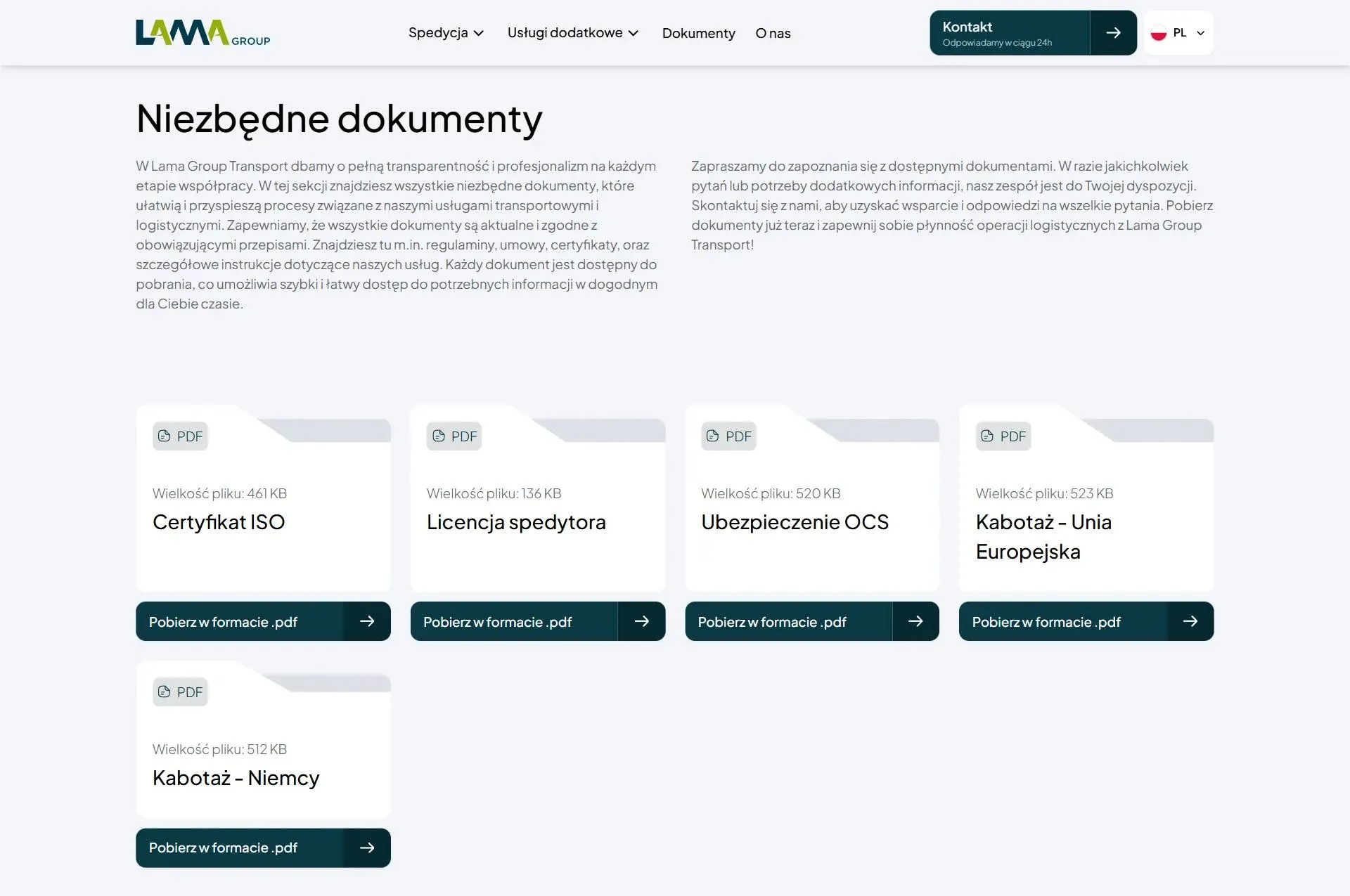Click the arrow icon in the Kontakt button

[1113, 33]
